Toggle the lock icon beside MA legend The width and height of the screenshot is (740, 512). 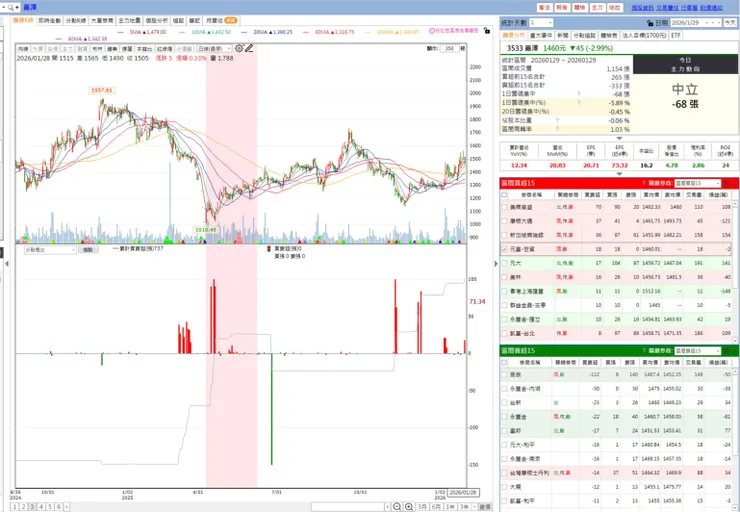point(487,31)
